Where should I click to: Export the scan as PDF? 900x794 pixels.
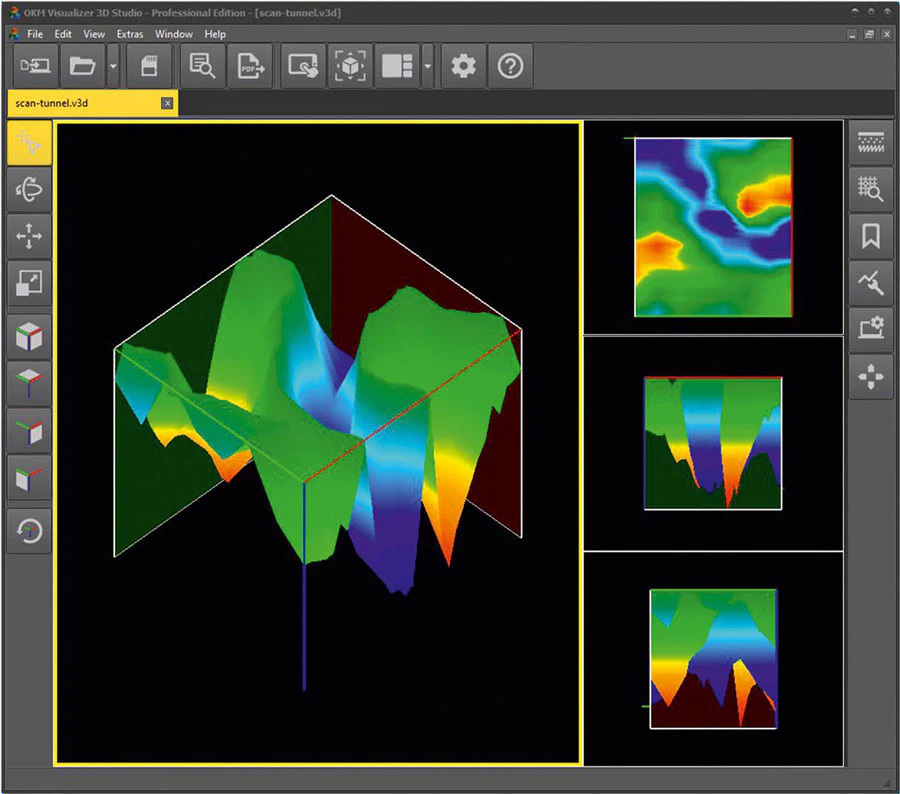[x=250, y=66]
